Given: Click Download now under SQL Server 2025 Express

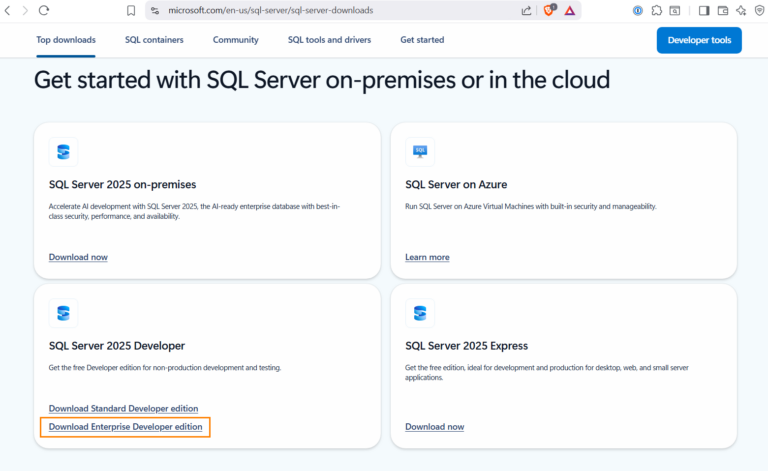Looking at the screenshot, I should pyautogui.click(x=434, y=427).
